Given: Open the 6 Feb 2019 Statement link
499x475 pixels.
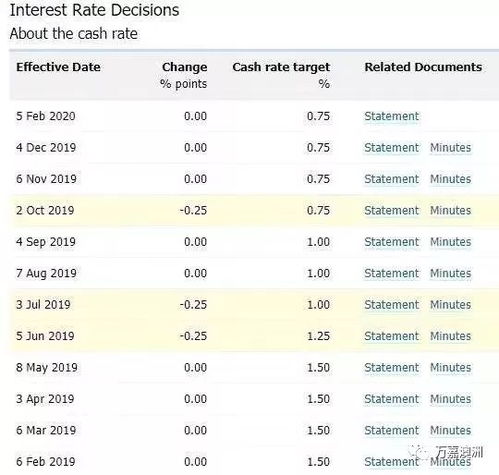Looking at the screenshot, I should [x=391, y=462].
